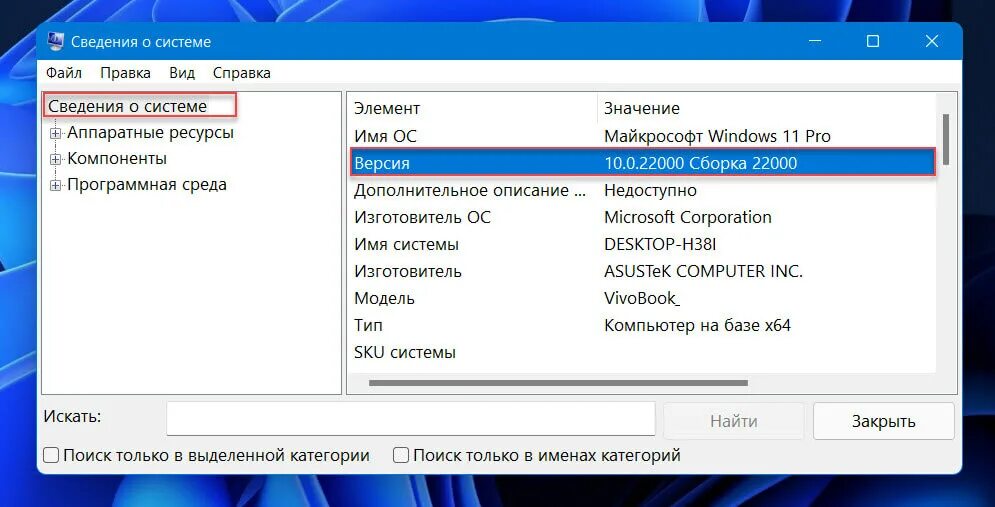The image size is (995, 507).
Task: Maximize the Сведения о системе window
Action: [873, 42]
